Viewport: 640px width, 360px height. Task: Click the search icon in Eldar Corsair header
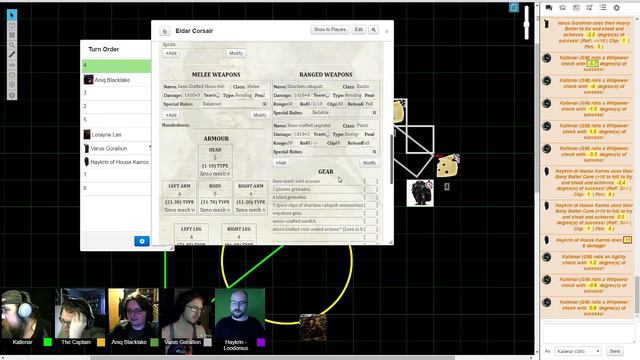point(373,30)
